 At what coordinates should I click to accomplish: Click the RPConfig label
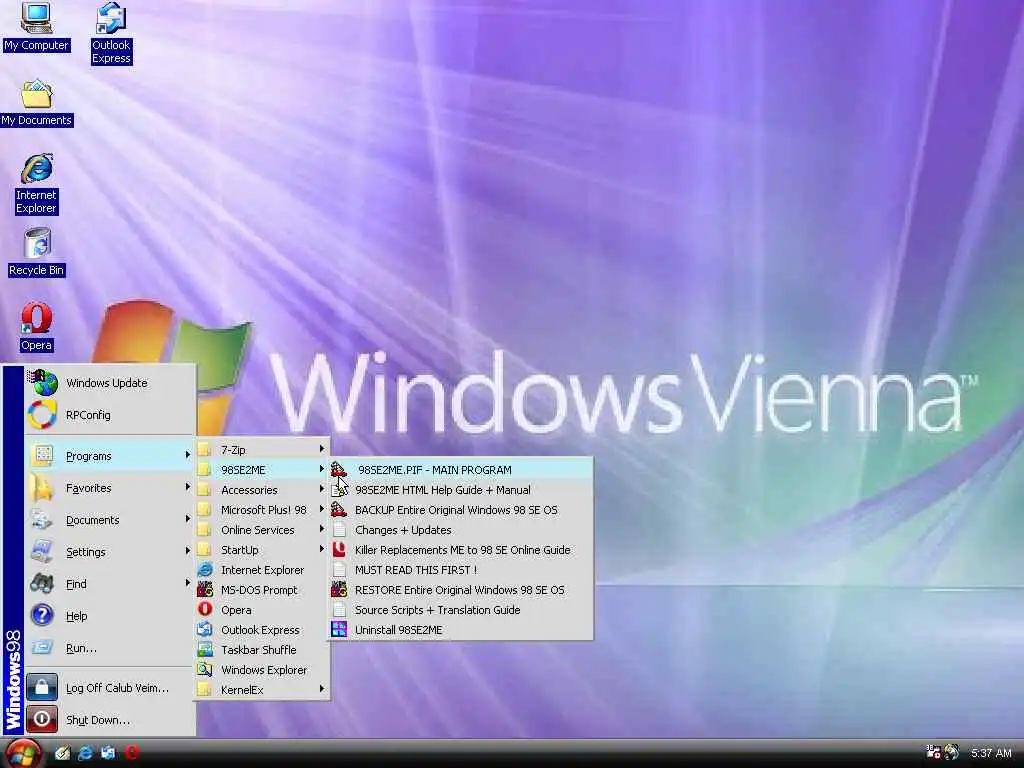[x=88, y=415]
